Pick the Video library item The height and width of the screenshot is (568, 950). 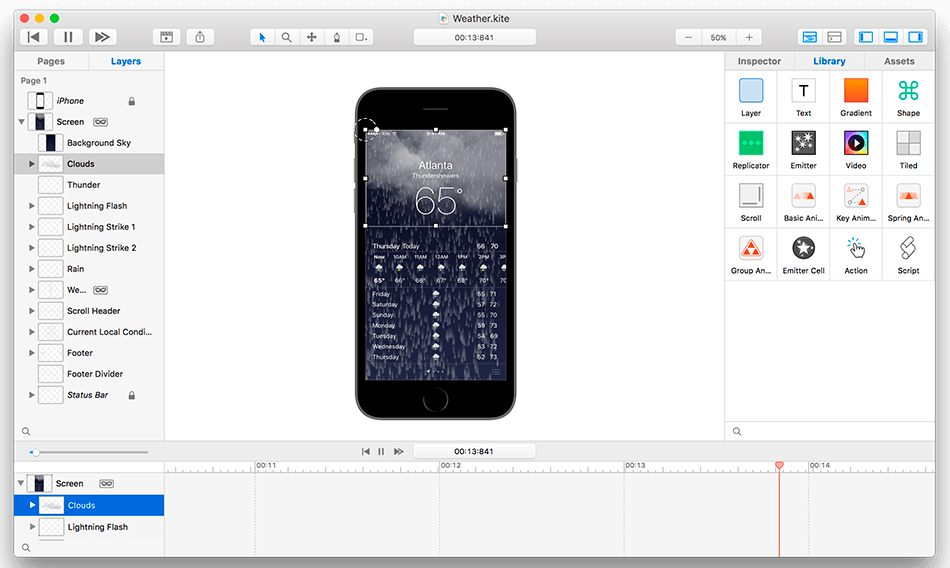coord(855,150)
